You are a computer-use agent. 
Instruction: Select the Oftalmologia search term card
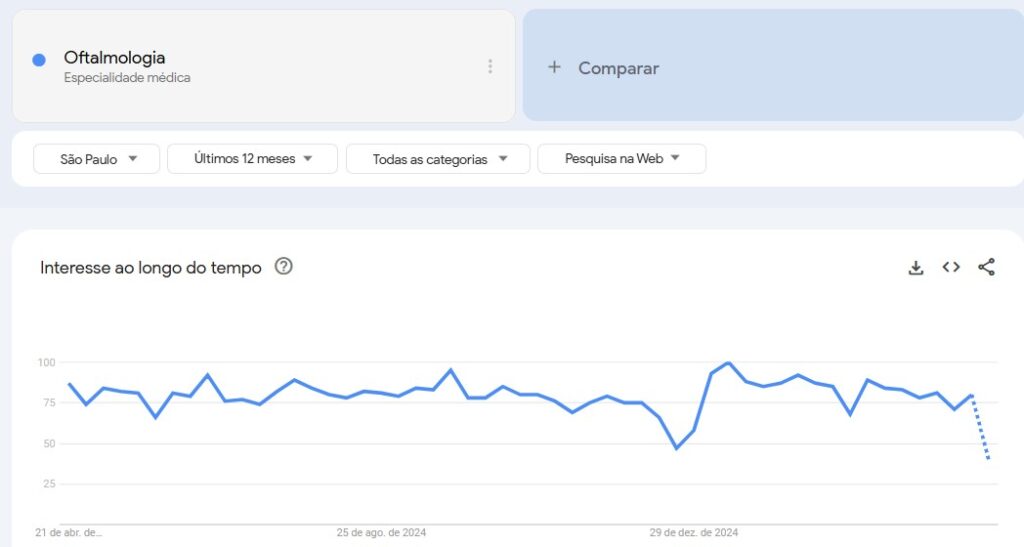264,66
